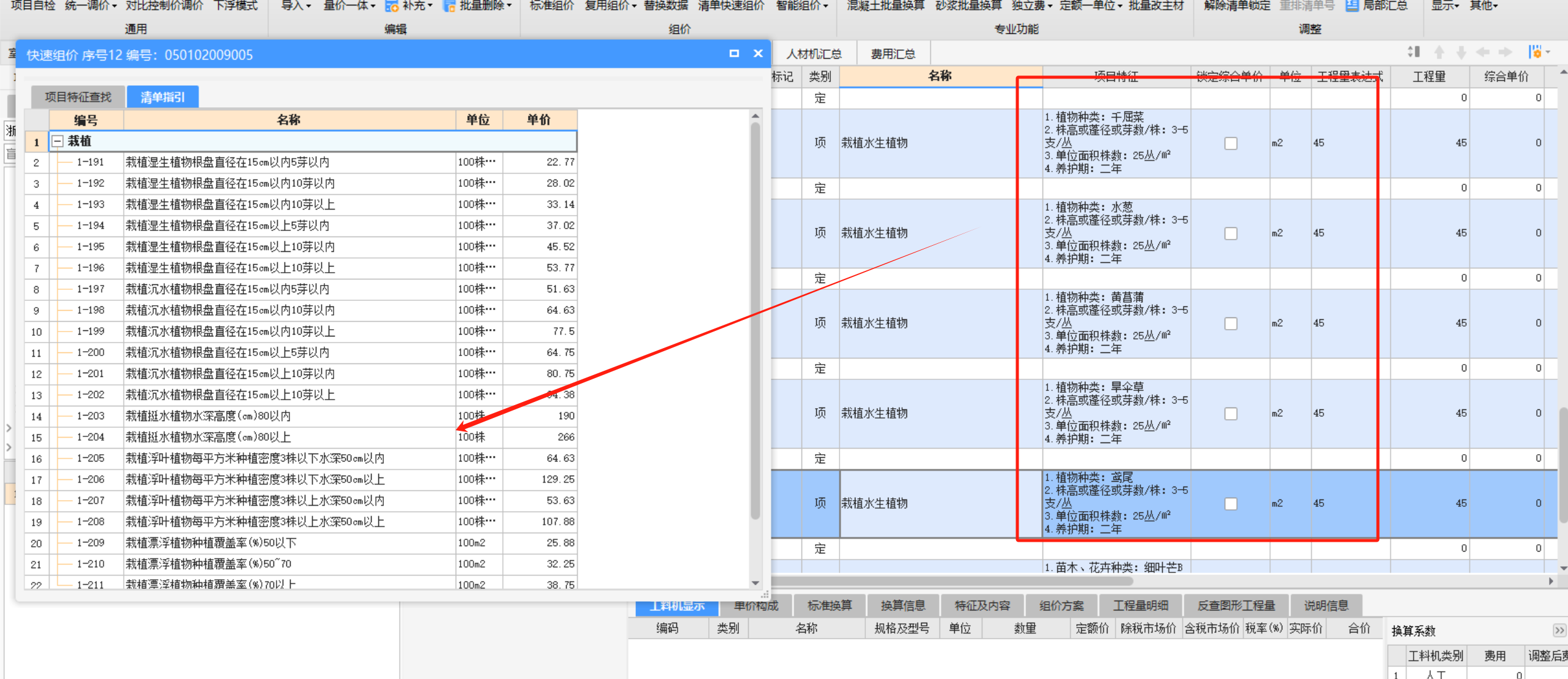Click the 单价 column header in dialog
The width and height of the screenshot is (1568, 679).
[x=539, y=119]
